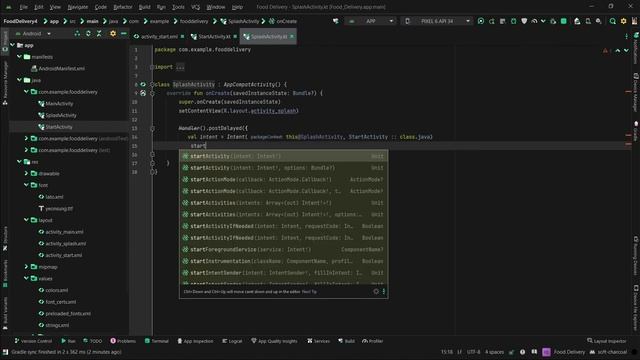Open the Profiler tool window

tap(373, 341)
